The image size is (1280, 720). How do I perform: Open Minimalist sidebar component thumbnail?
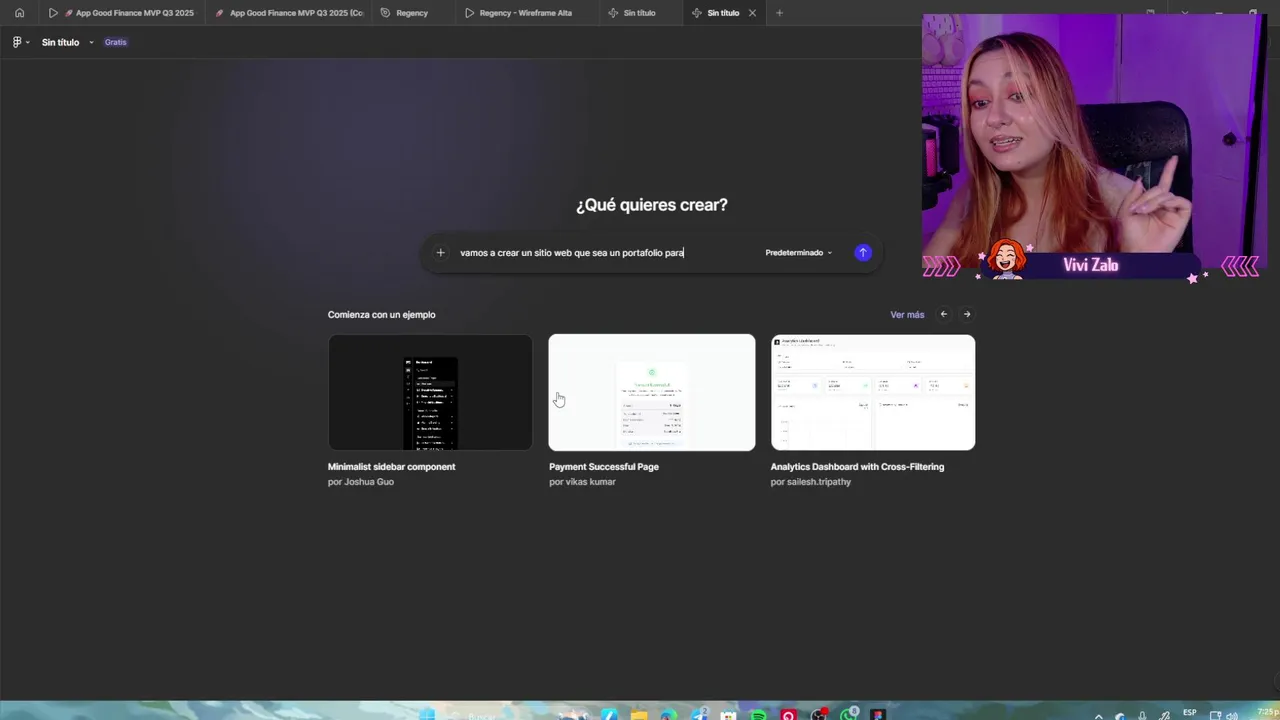click(x=430, y=392)
